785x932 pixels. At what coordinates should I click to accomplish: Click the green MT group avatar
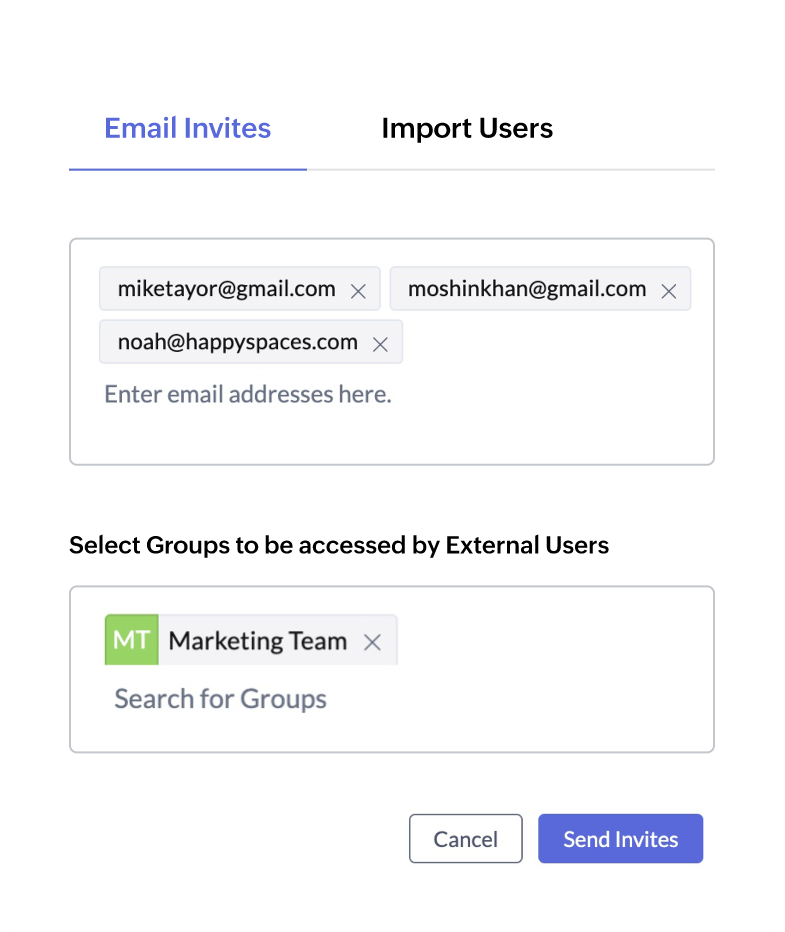point(132,641)
